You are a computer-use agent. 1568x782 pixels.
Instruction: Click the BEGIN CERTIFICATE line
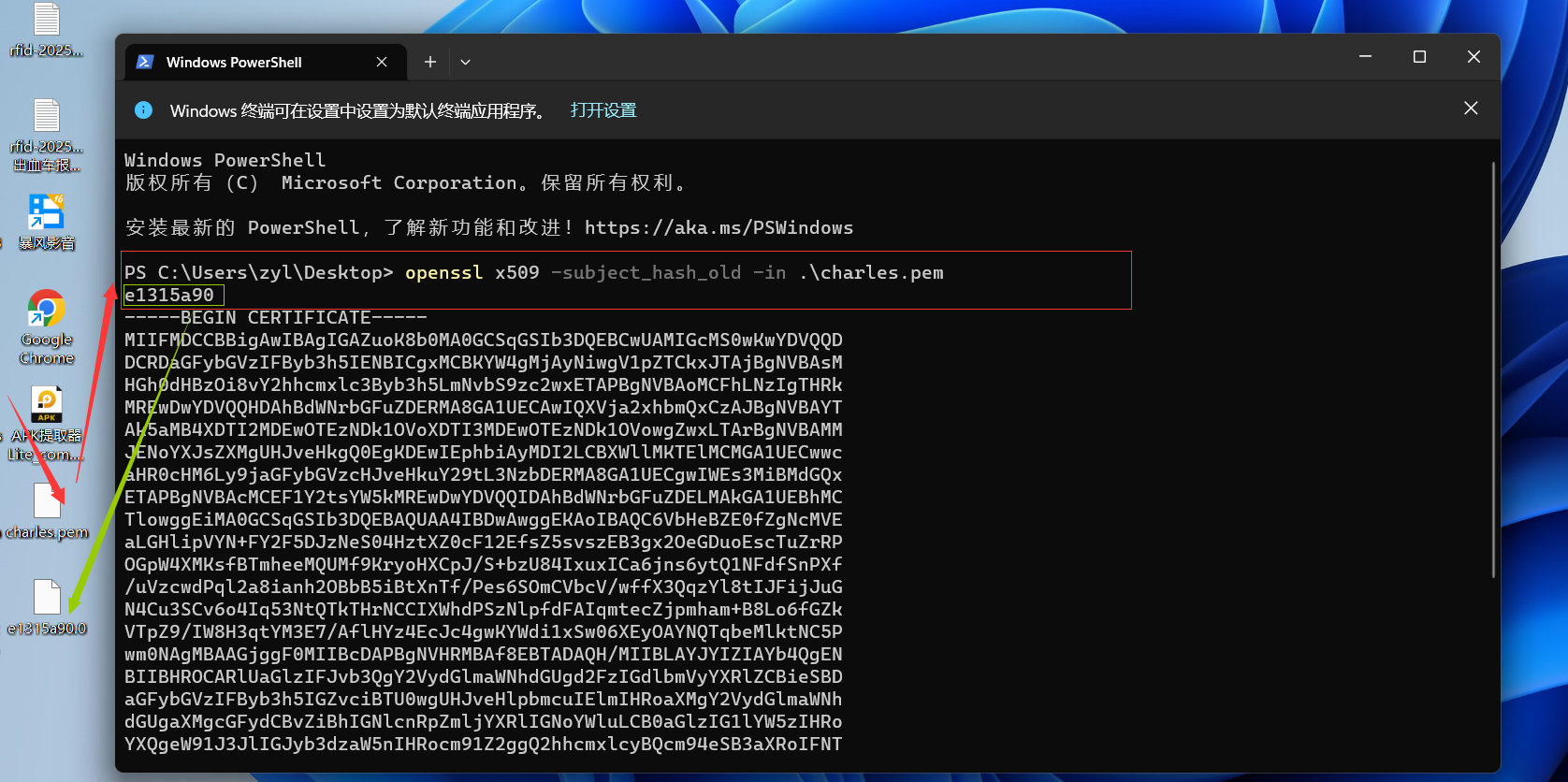click(276, 318)
